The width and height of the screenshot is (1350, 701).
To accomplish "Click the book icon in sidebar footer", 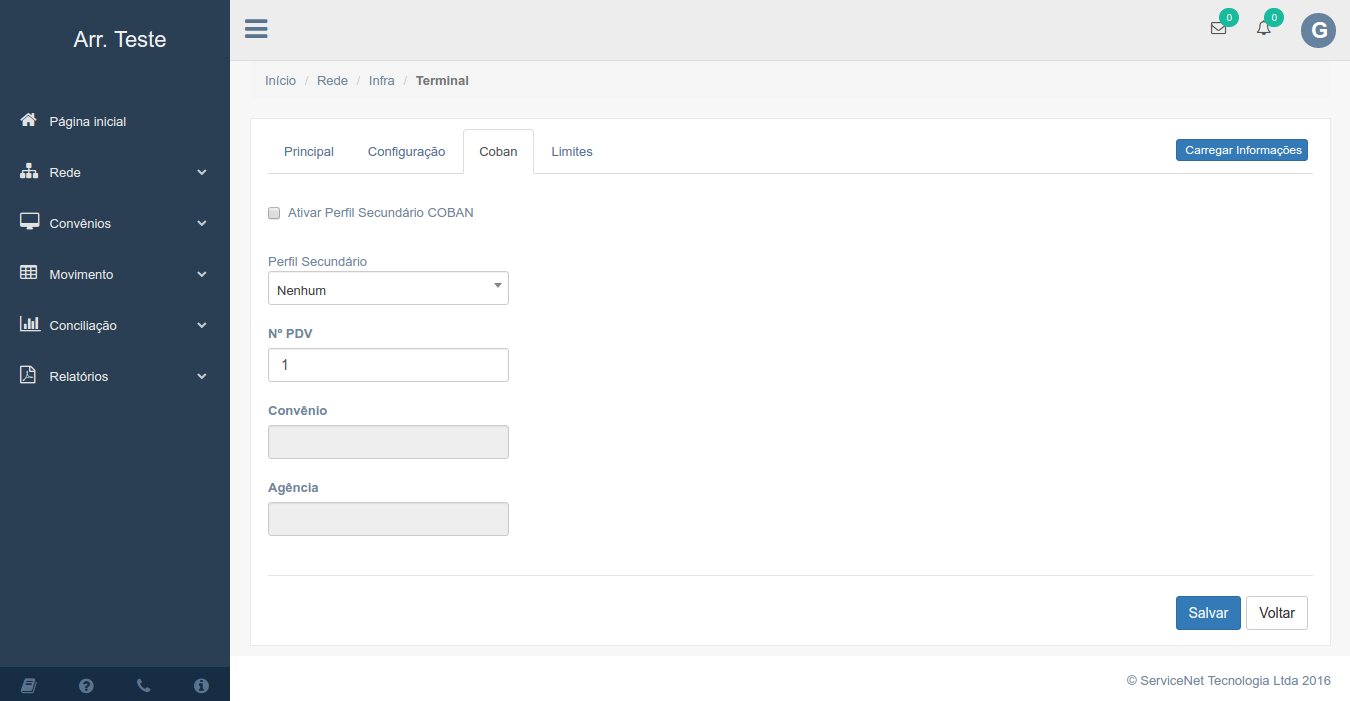I will coord(28,685).
